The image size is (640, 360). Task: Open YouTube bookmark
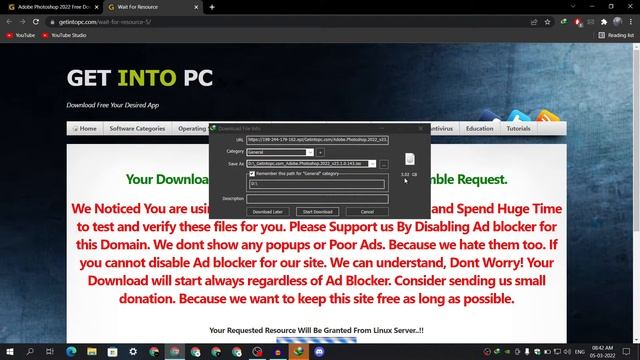point(20,36)
